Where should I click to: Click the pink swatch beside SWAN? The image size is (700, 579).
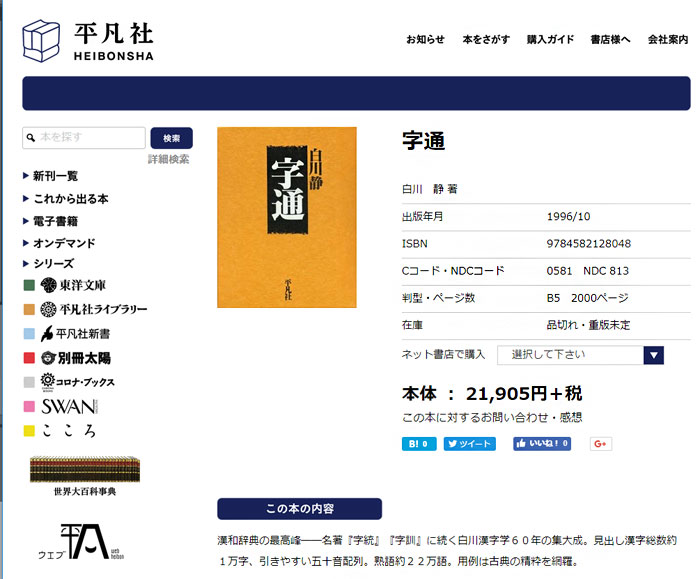pyautogui.click(x=29, y=406)
